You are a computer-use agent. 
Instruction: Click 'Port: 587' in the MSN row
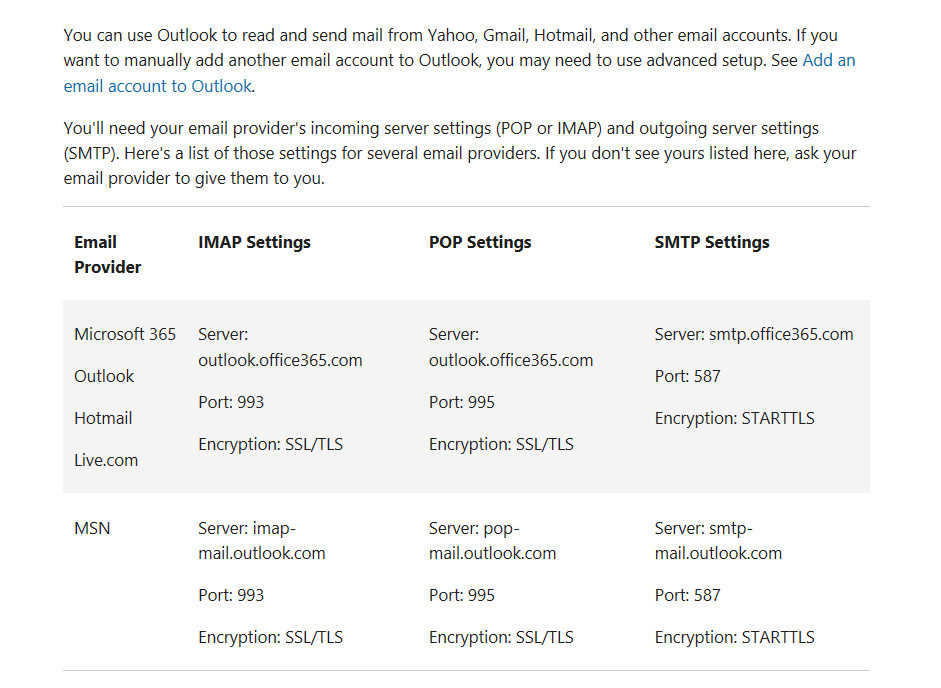tap(687, 595)
